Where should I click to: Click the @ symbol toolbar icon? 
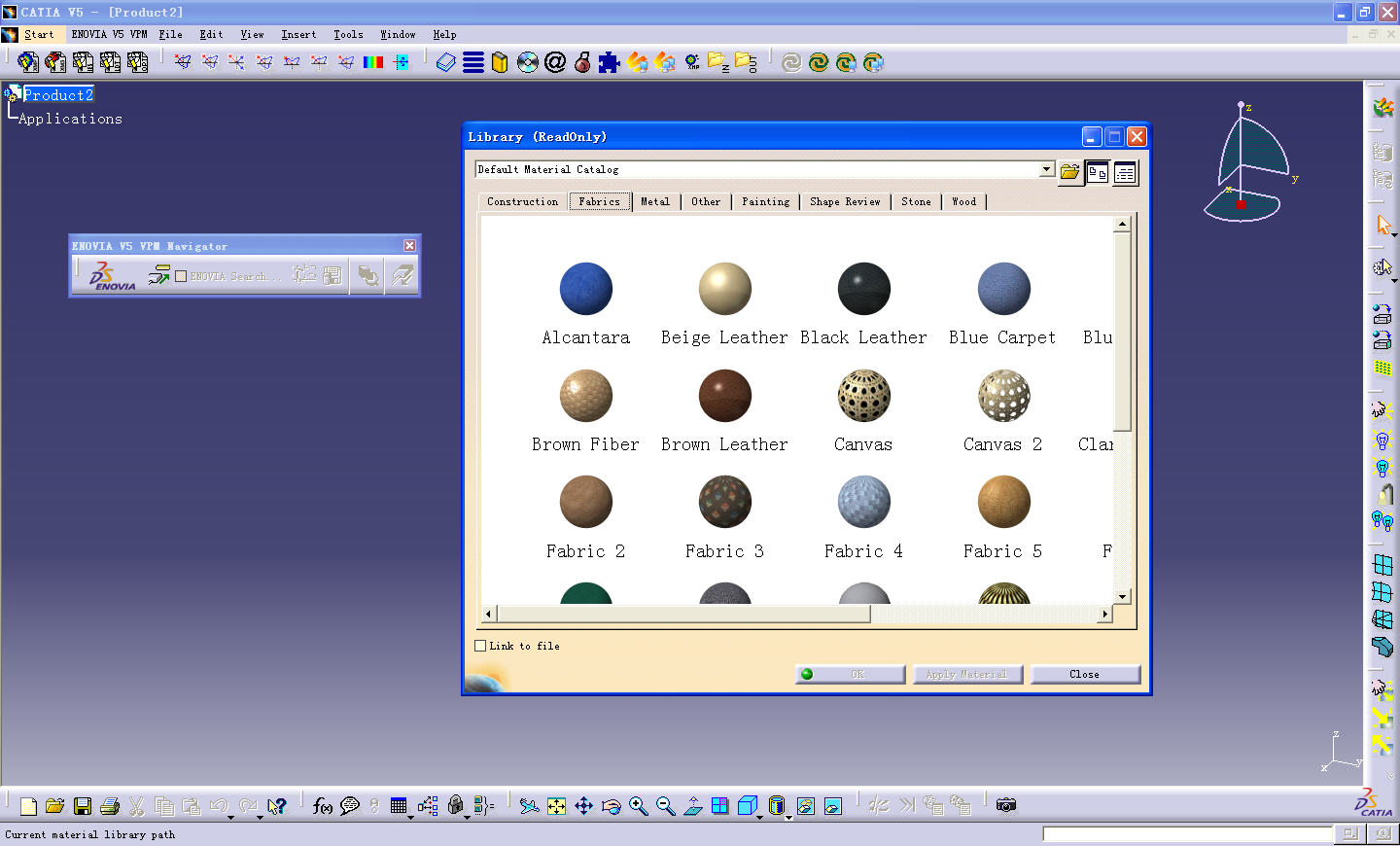coord(555,63)
